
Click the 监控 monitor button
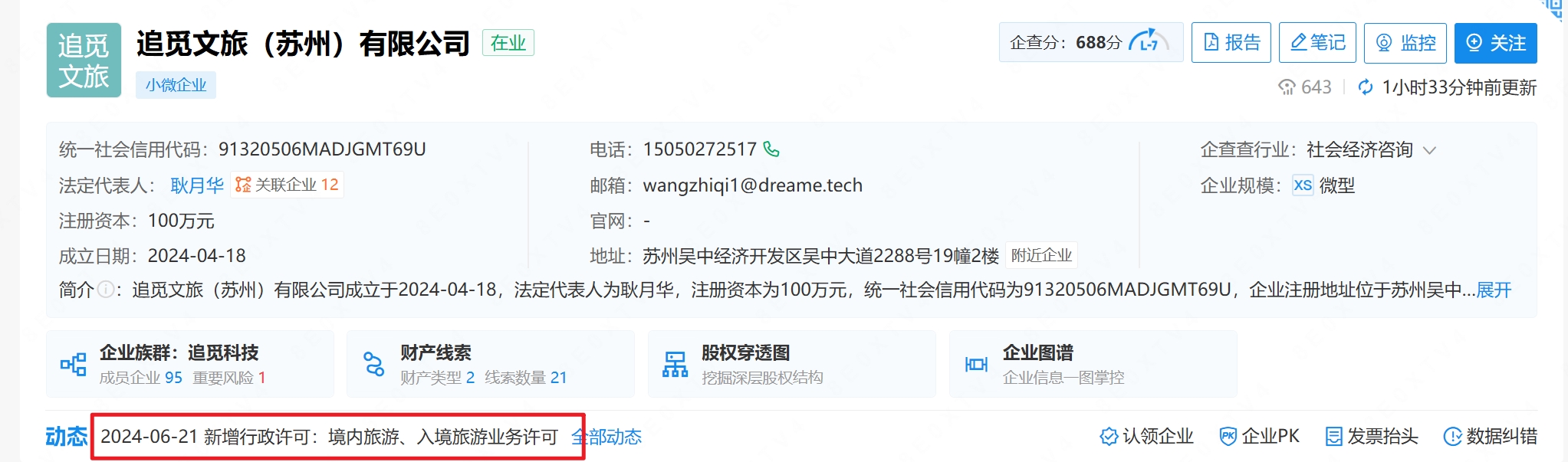(1405, 42)
